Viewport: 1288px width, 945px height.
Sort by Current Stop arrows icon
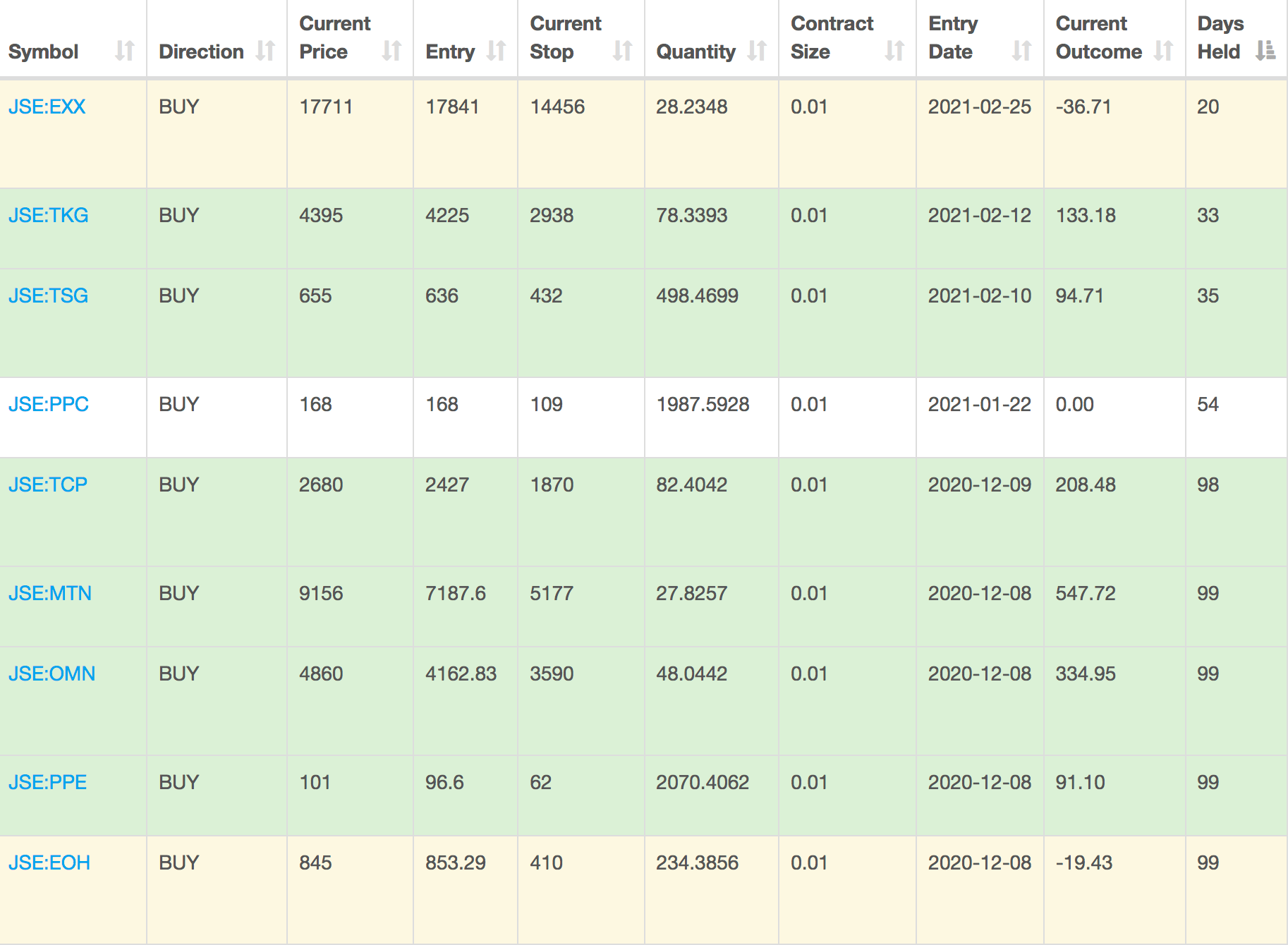click(622, 51)
